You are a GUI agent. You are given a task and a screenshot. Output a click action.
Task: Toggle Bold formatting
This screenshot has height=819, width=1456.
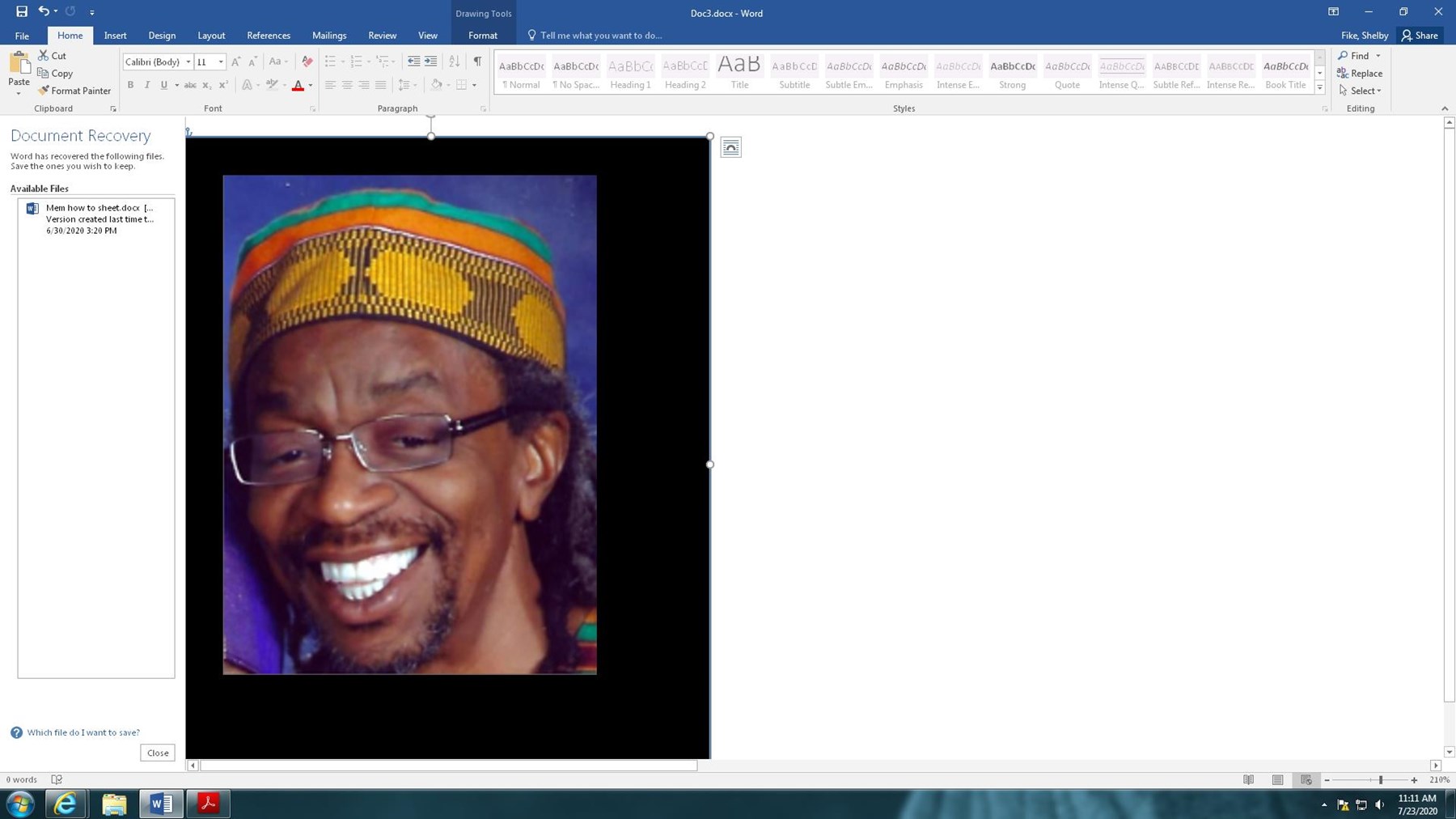click(130, 85)
